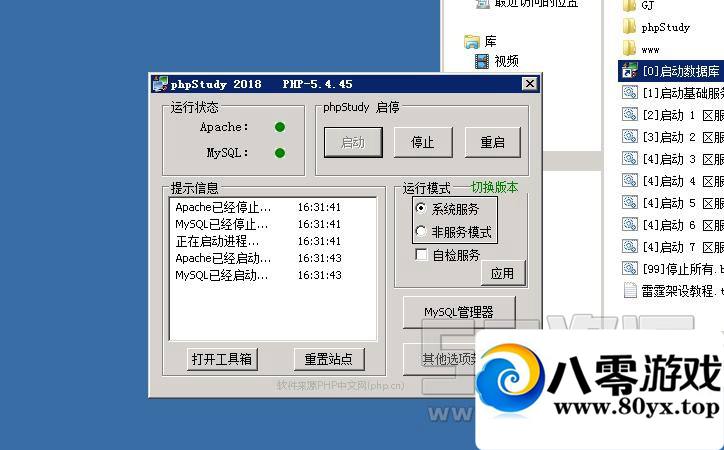Image resolution: width=724 pixels, height=450 pixels.
Task: Open 库 Libraries in Explorer navigation pane
Action: (481, 41)
